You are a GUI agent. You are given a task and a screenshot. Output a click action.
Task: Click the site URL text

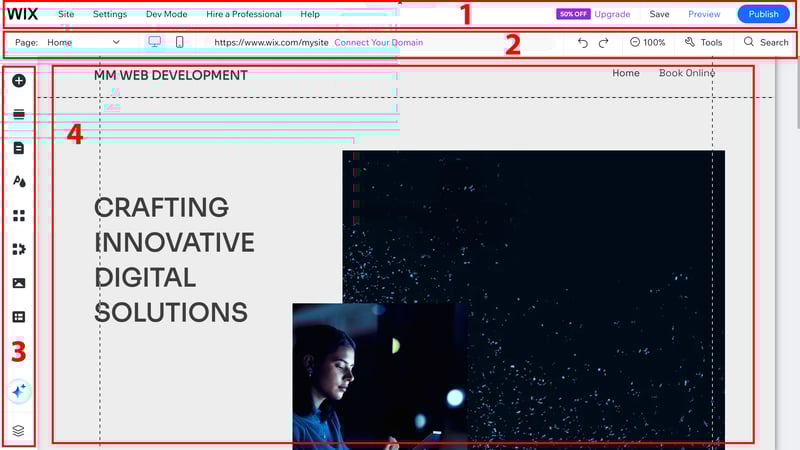[x=271, y=42]
